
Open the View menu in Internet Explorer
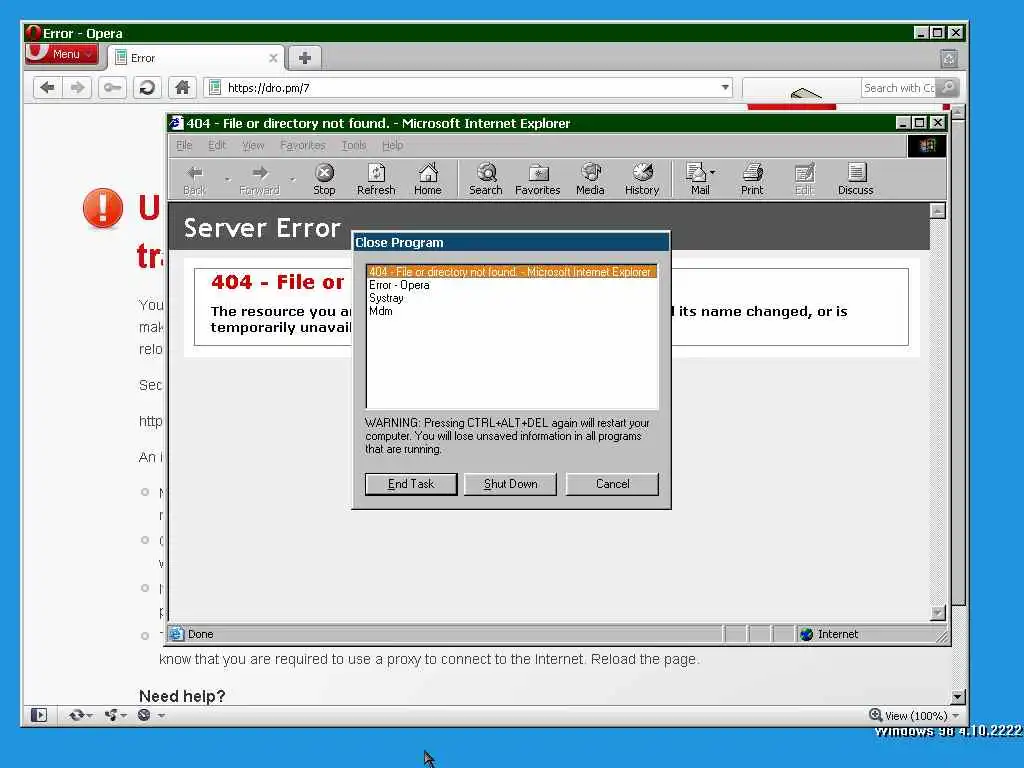pyautogui.click(x=253, y=145)
